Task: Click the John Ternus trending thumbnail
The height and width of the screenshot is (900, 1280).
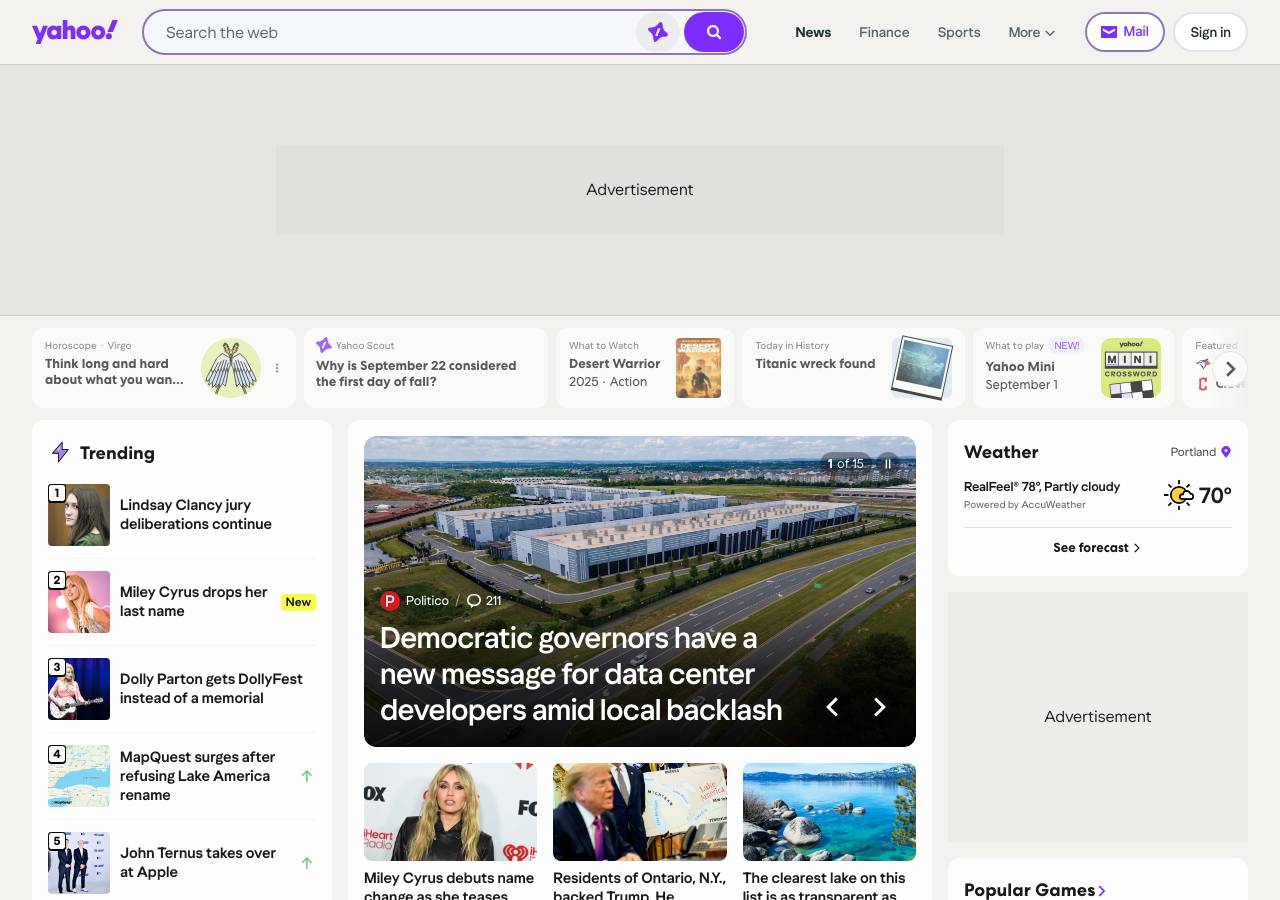Action: pos(79,863)
